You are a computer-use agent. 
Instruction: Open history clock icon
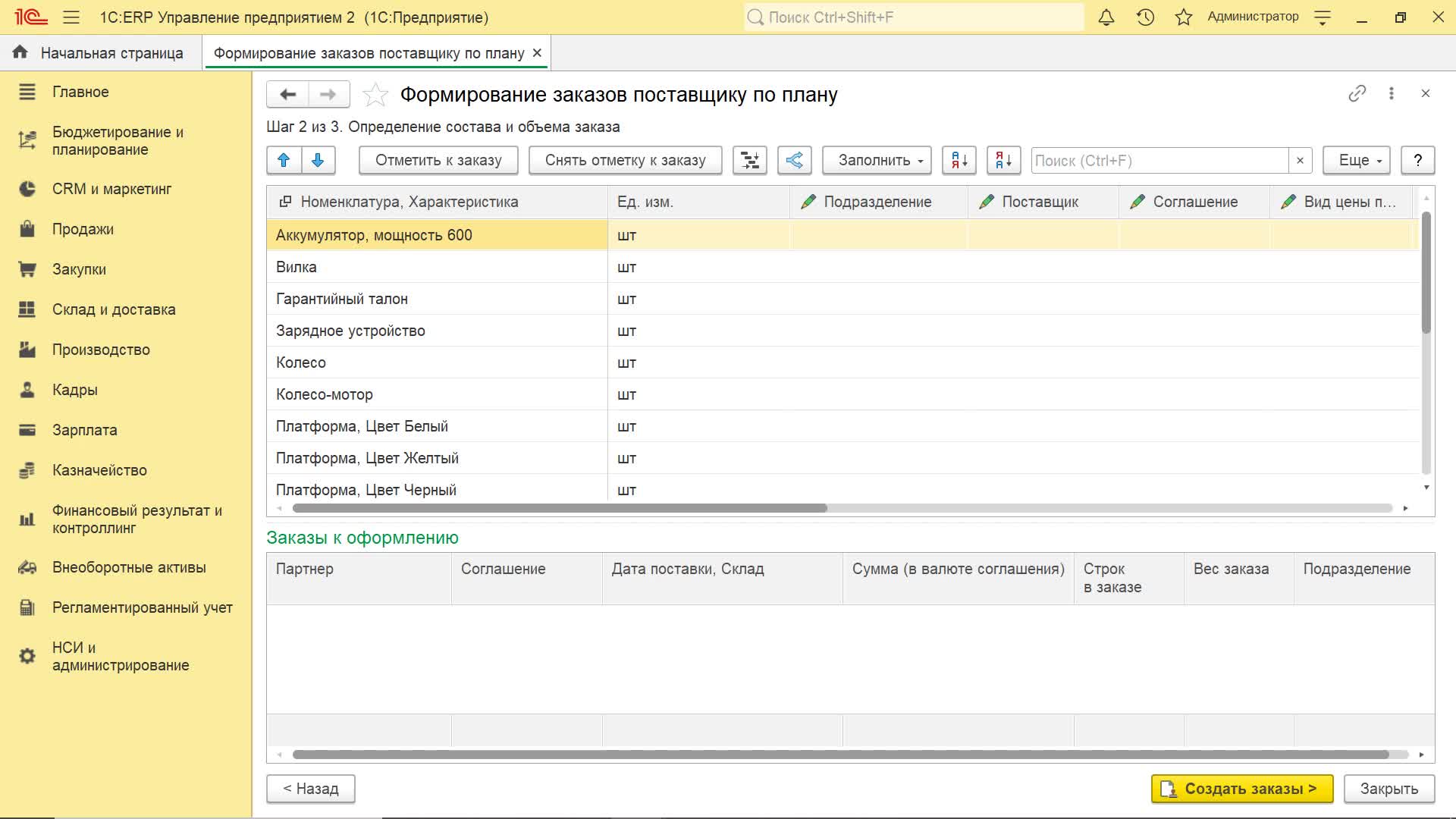[1145, 17]
